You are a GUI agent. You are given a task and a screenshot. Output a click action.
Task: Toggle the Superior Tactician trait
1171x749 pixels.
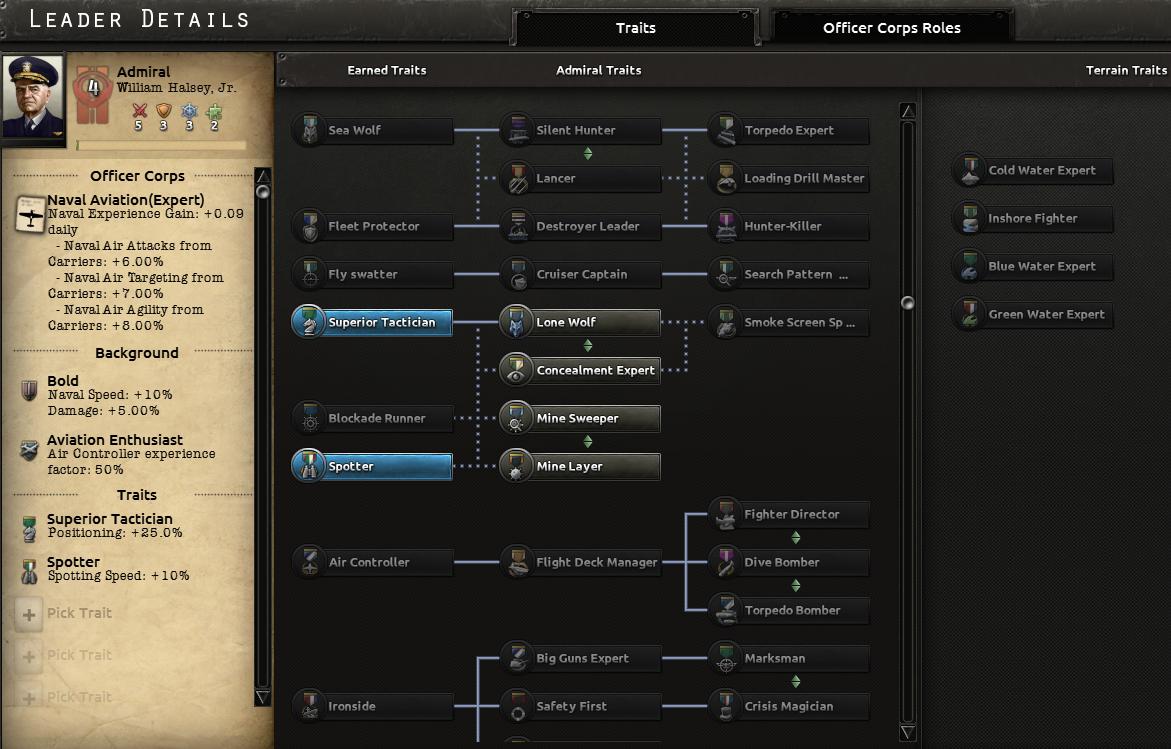point(372,322)
